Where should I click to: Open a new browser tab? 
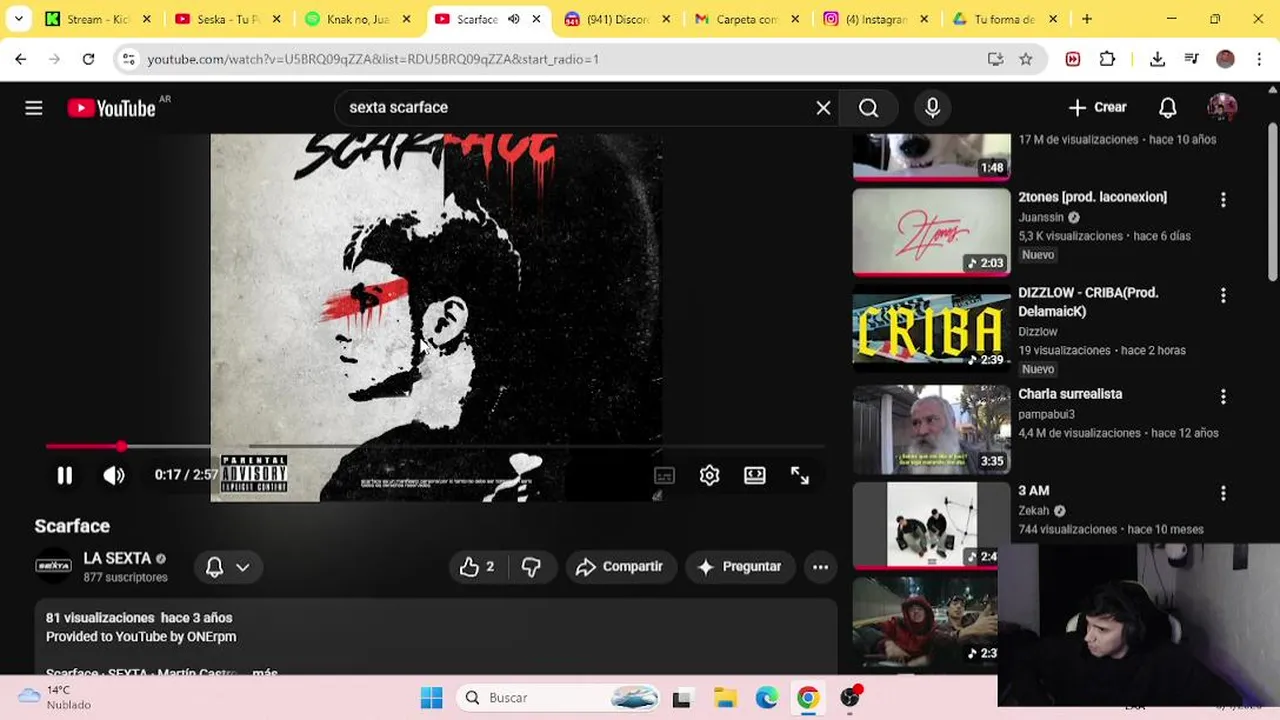coord(1087,19)
